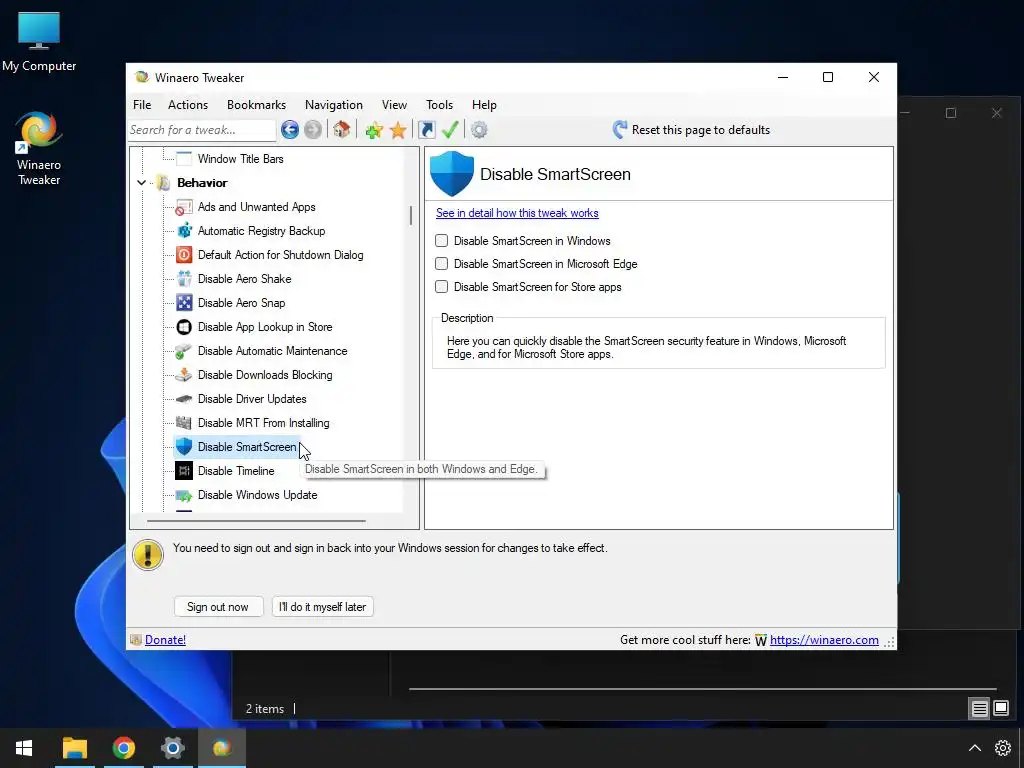Select the Behavior category label

tap(202, 183)
